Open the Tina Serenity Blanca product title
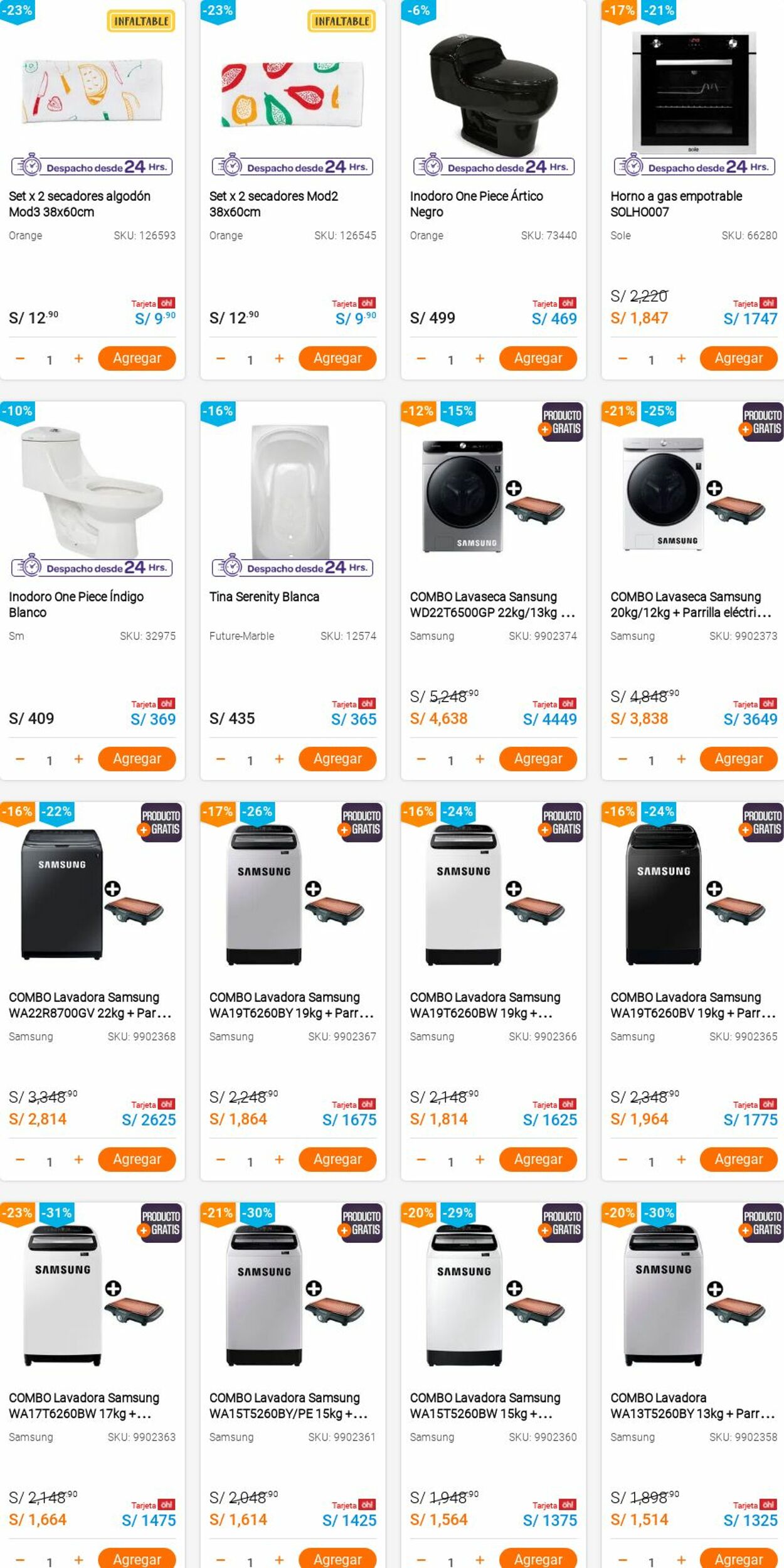The image size is (784, 1568). (264, 597)
